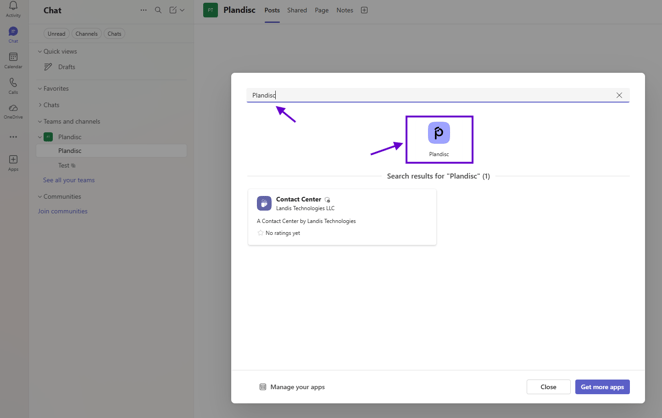Click the add a tab plus icon
This screenshot has width=662, height=418.
(x=364, y=10)
